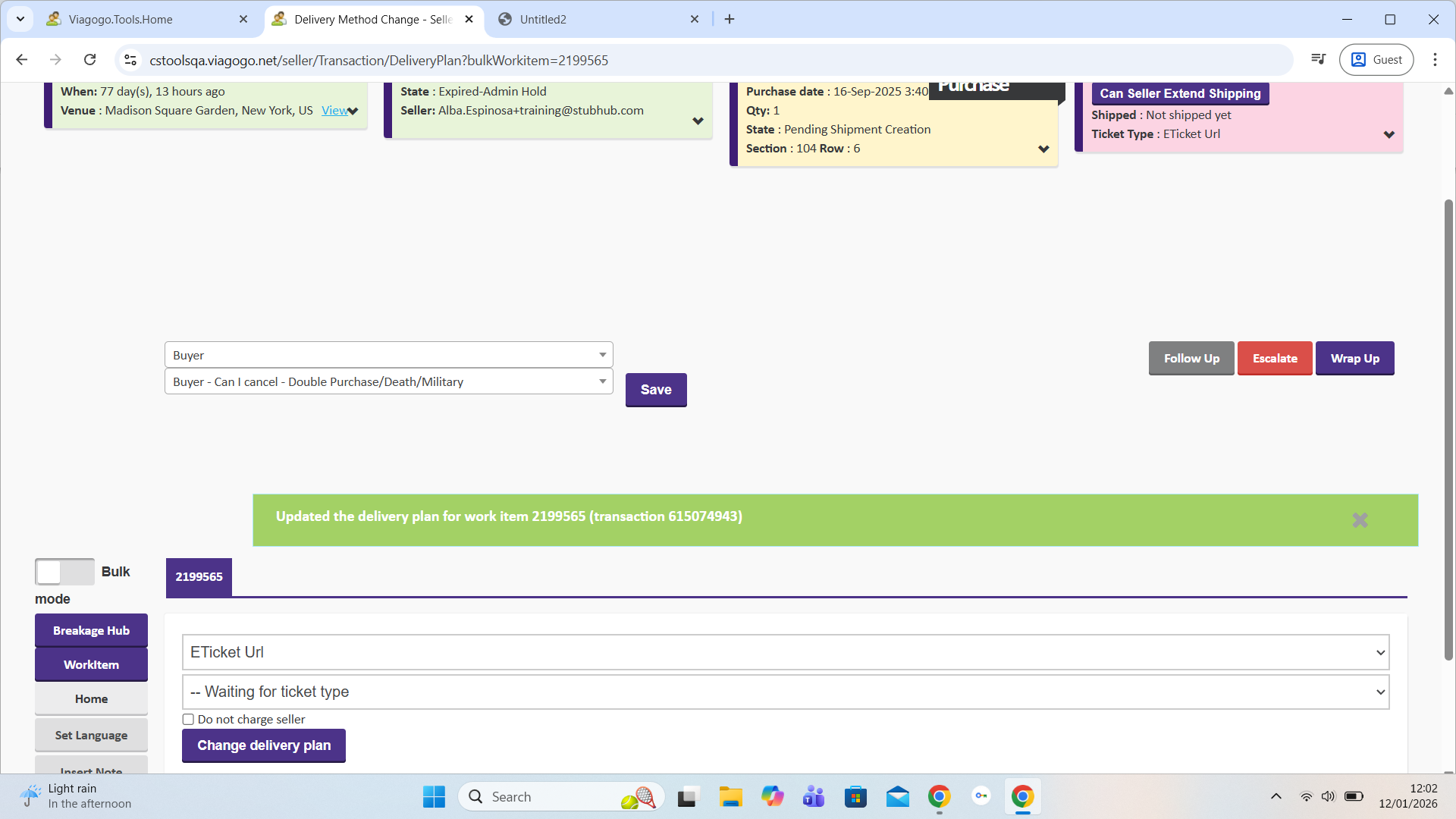This screenshot has height=819, width=1456.
Task: Open File Explorer from the taskbar
Action: [x=730, y=797]
